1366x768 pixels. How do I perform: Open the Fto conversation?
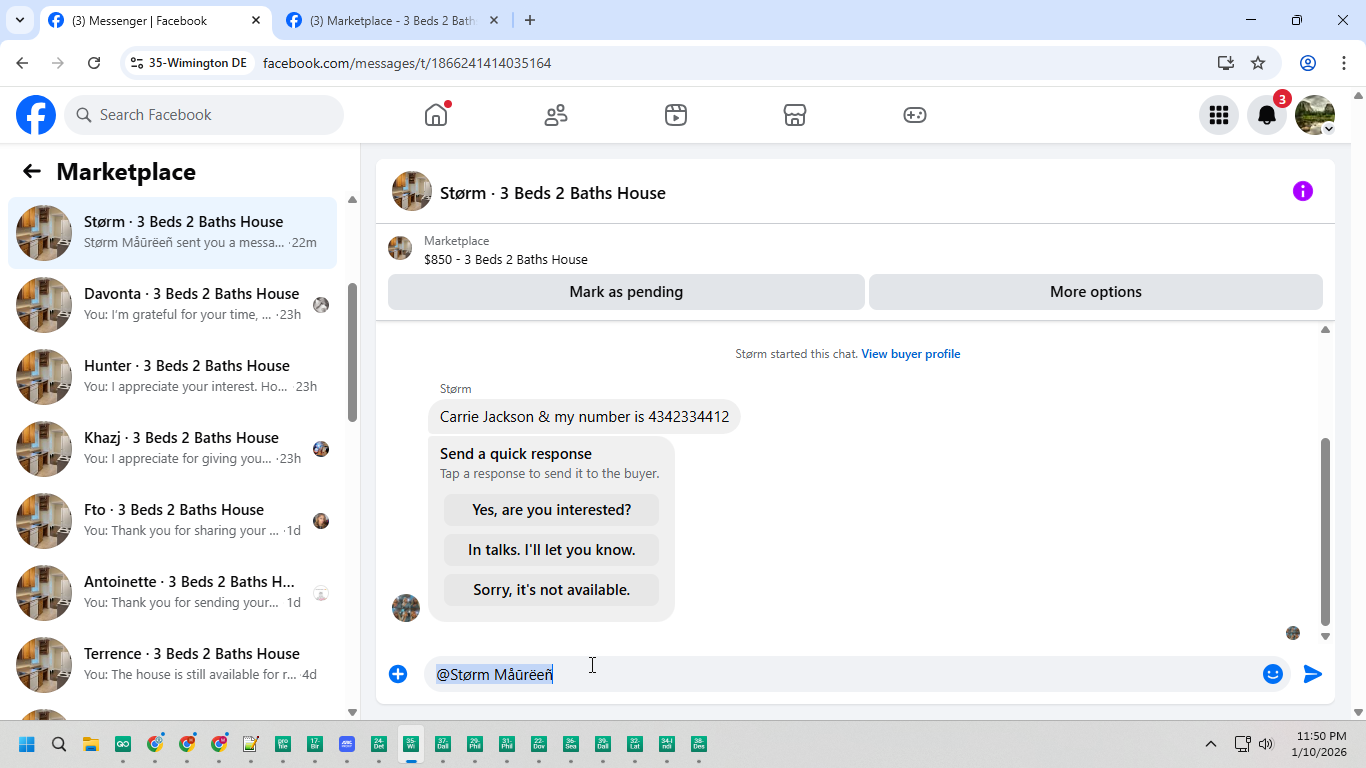pos(173,521)
